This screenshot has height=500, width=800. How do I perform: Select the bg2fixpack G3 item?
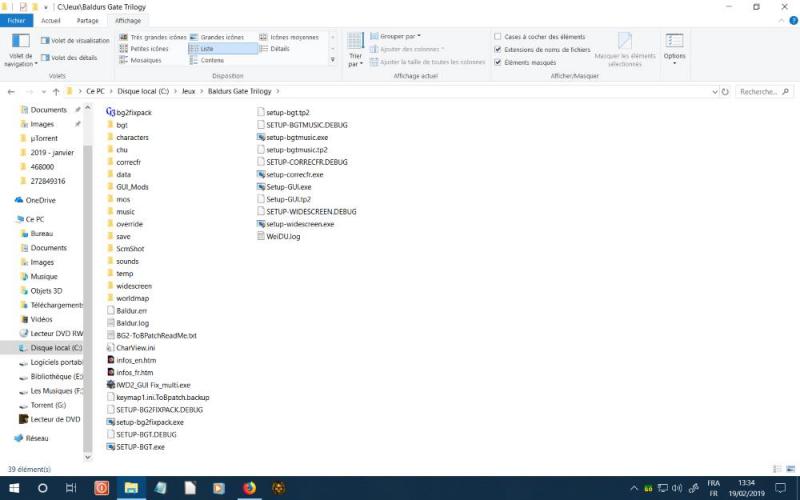(129, 112)
